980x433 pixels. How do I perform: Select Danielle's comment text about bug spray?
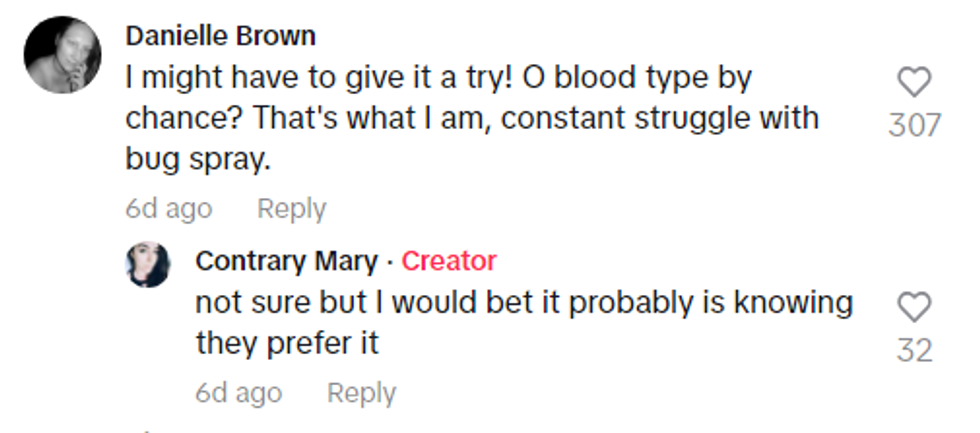click(x=471, y=118)
